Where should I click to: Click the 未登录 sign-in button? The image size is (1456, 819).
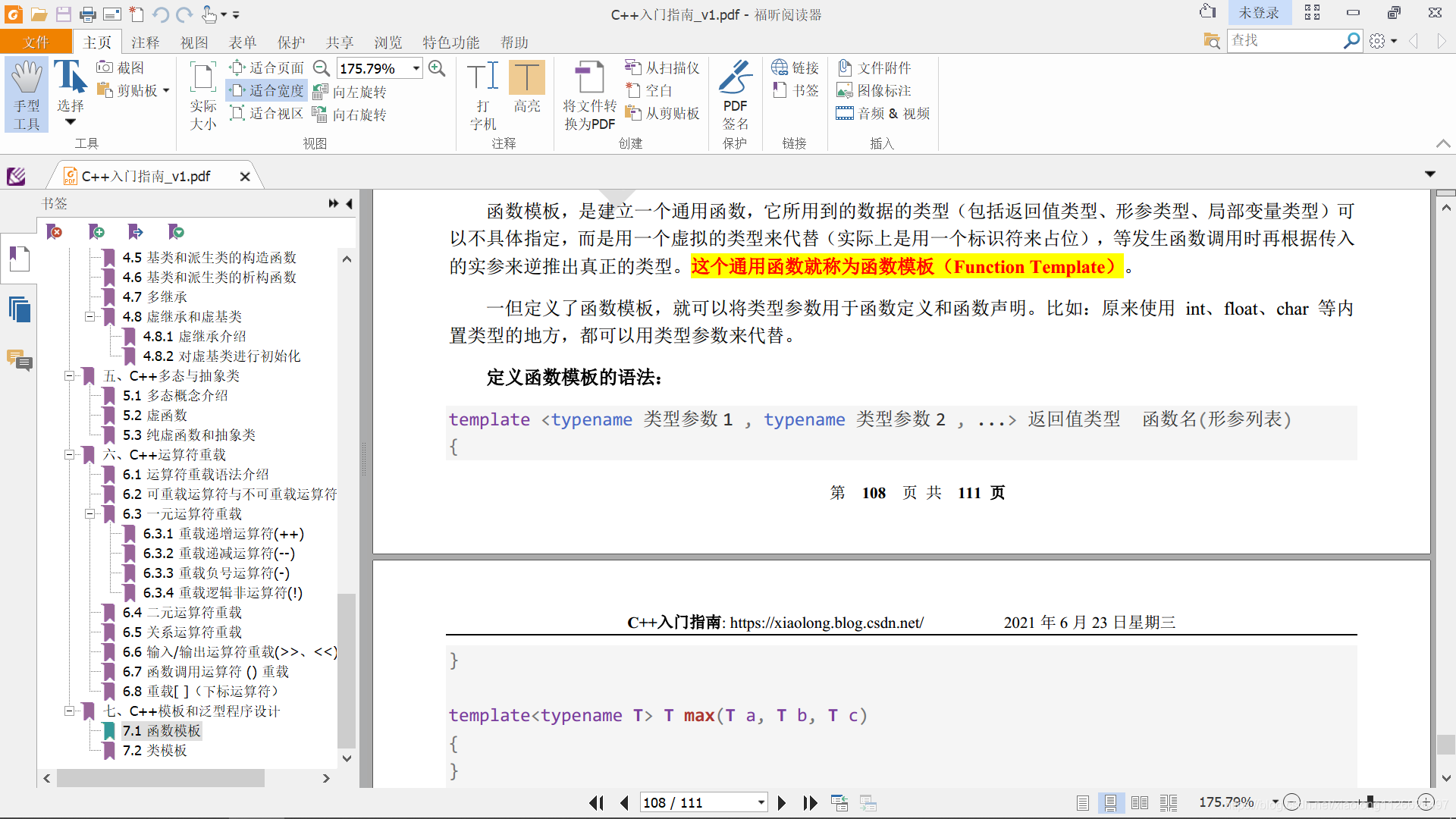1258,13
